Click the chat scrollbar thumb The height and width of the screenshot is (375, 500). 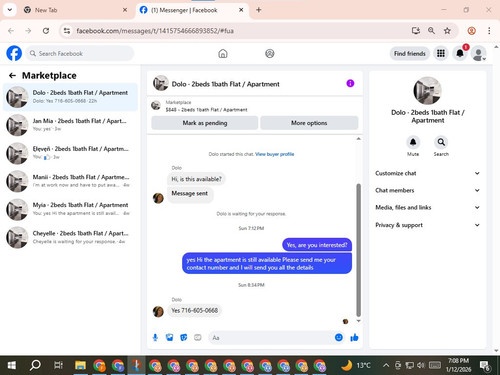pos(359,250)
